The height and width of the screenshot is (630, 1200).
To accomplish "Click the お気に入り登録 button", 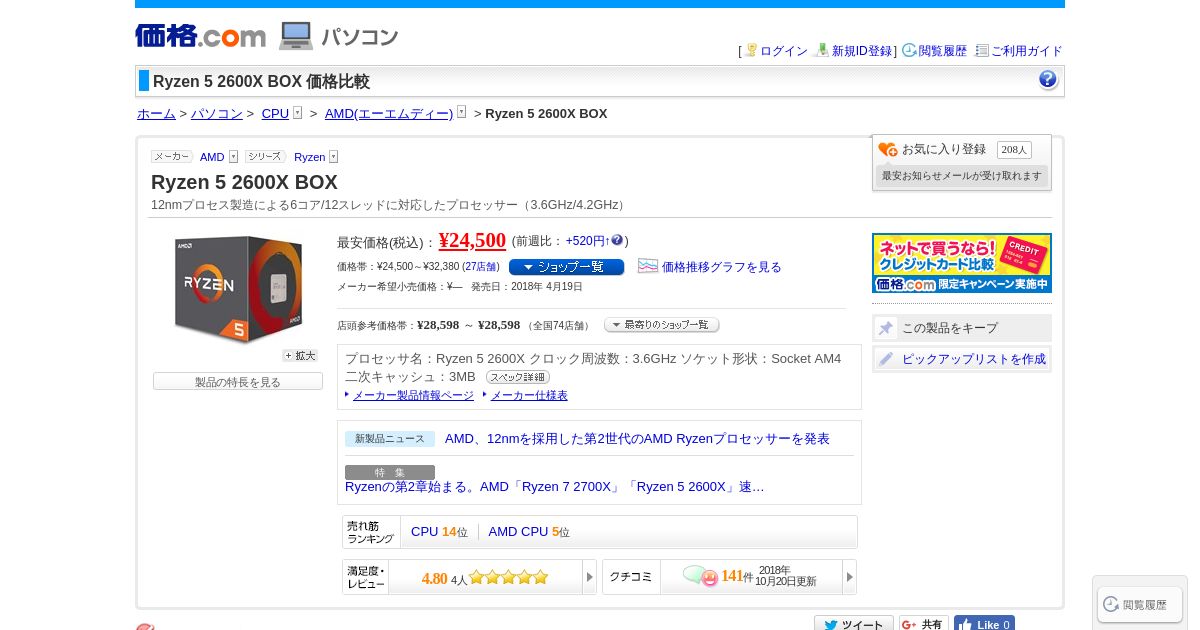I will 944,149.
